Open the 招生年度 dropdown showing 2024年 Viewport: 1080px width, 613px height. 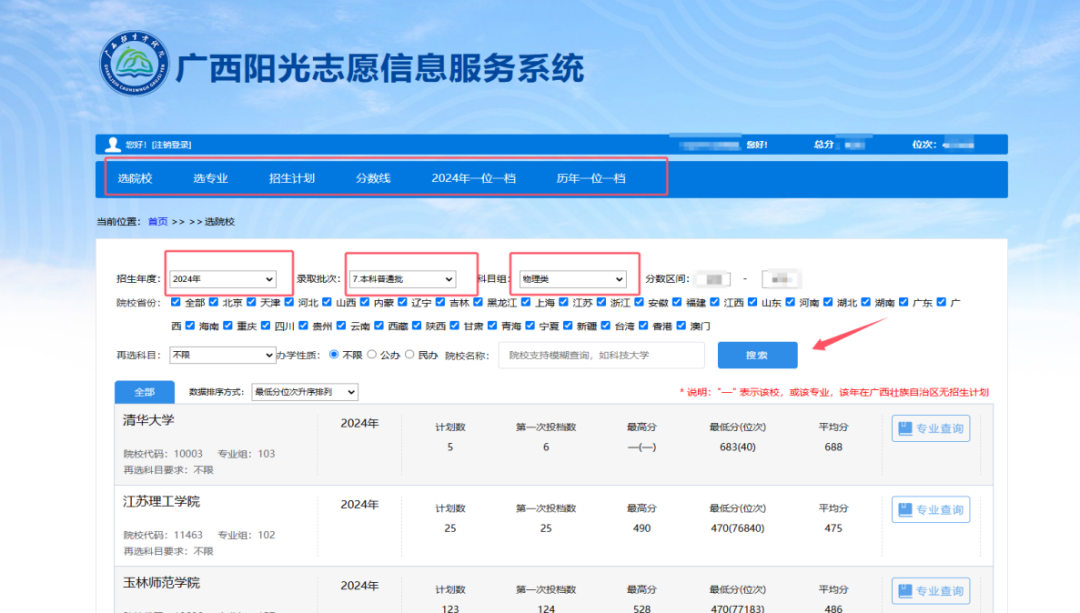point(222,279)
